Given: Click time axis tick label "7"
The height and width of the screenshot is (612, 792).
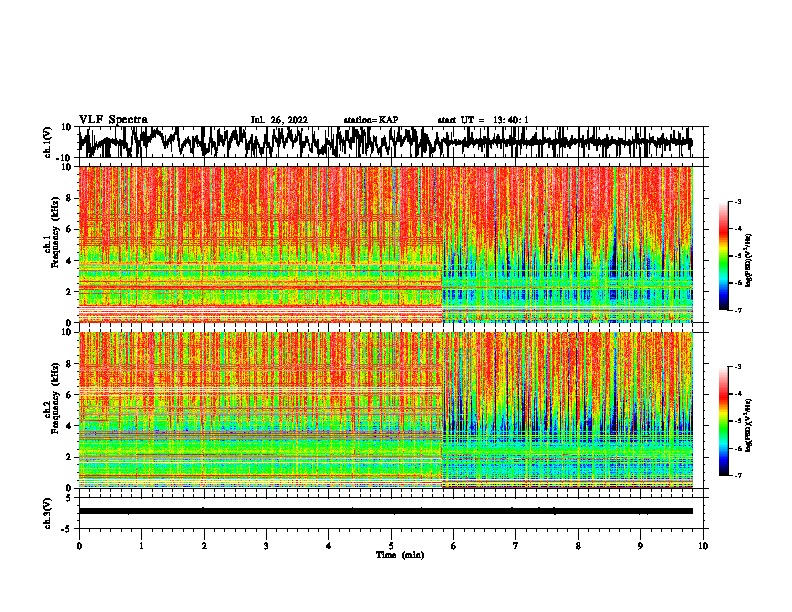Looking at the screenshot, I should point(516,546).
